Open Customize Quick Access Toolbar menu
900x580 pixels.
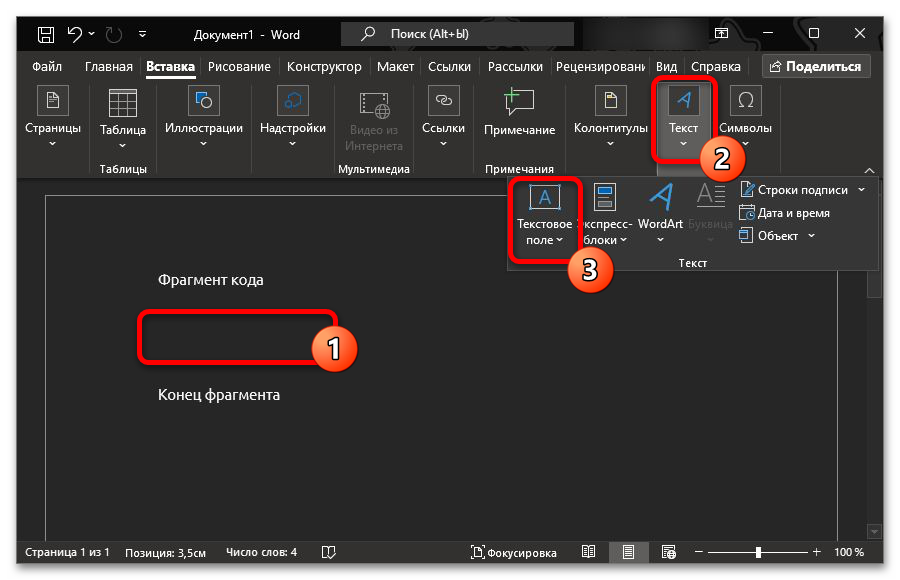point(142,34)
